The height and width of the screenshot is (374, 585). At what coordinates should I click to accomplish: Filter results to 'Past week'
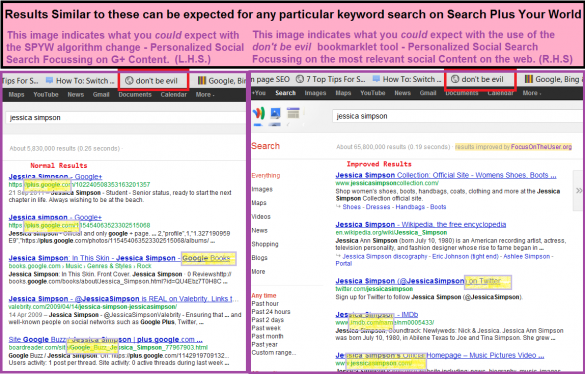pos(266,328)
